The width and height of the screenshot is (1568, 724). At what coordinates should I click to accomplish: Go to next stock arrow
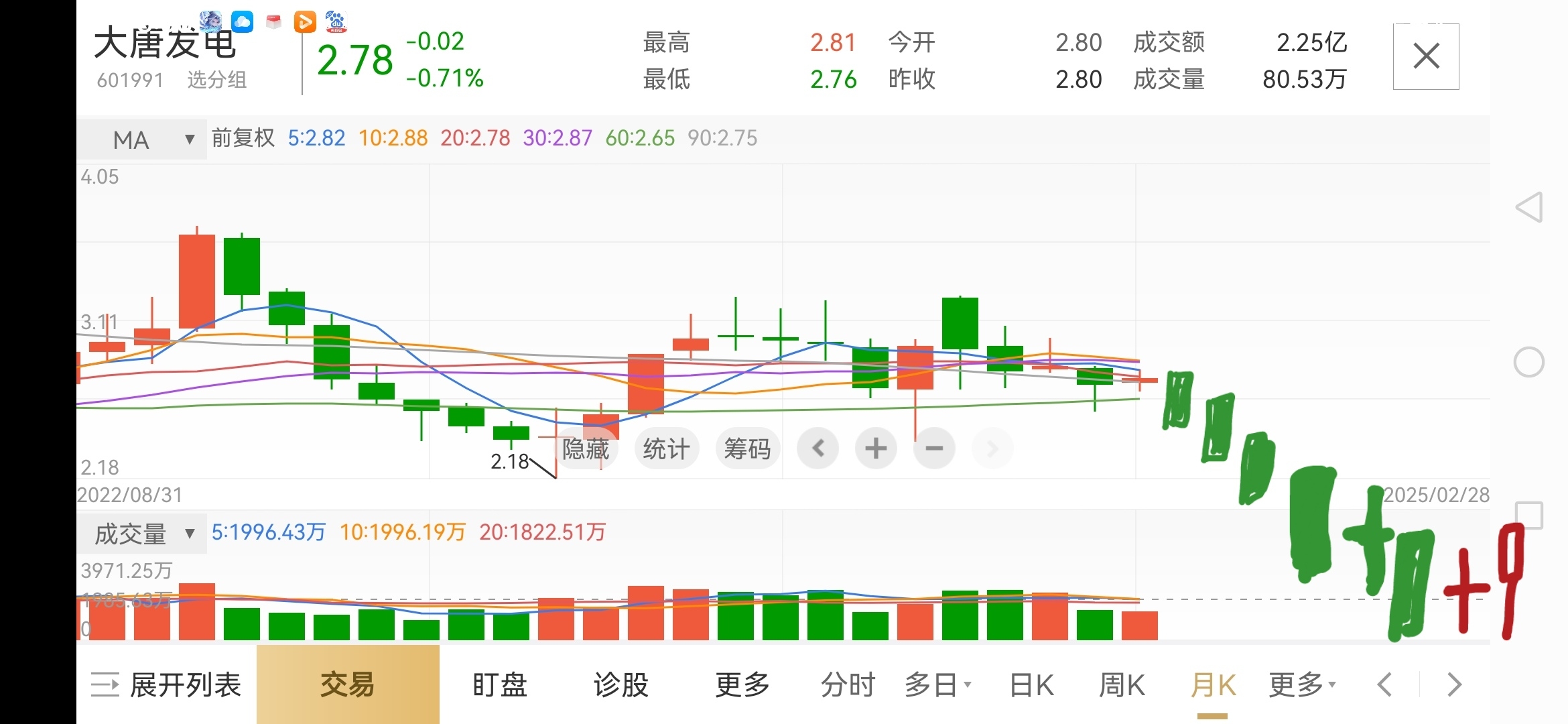(x=1454, y=685)
